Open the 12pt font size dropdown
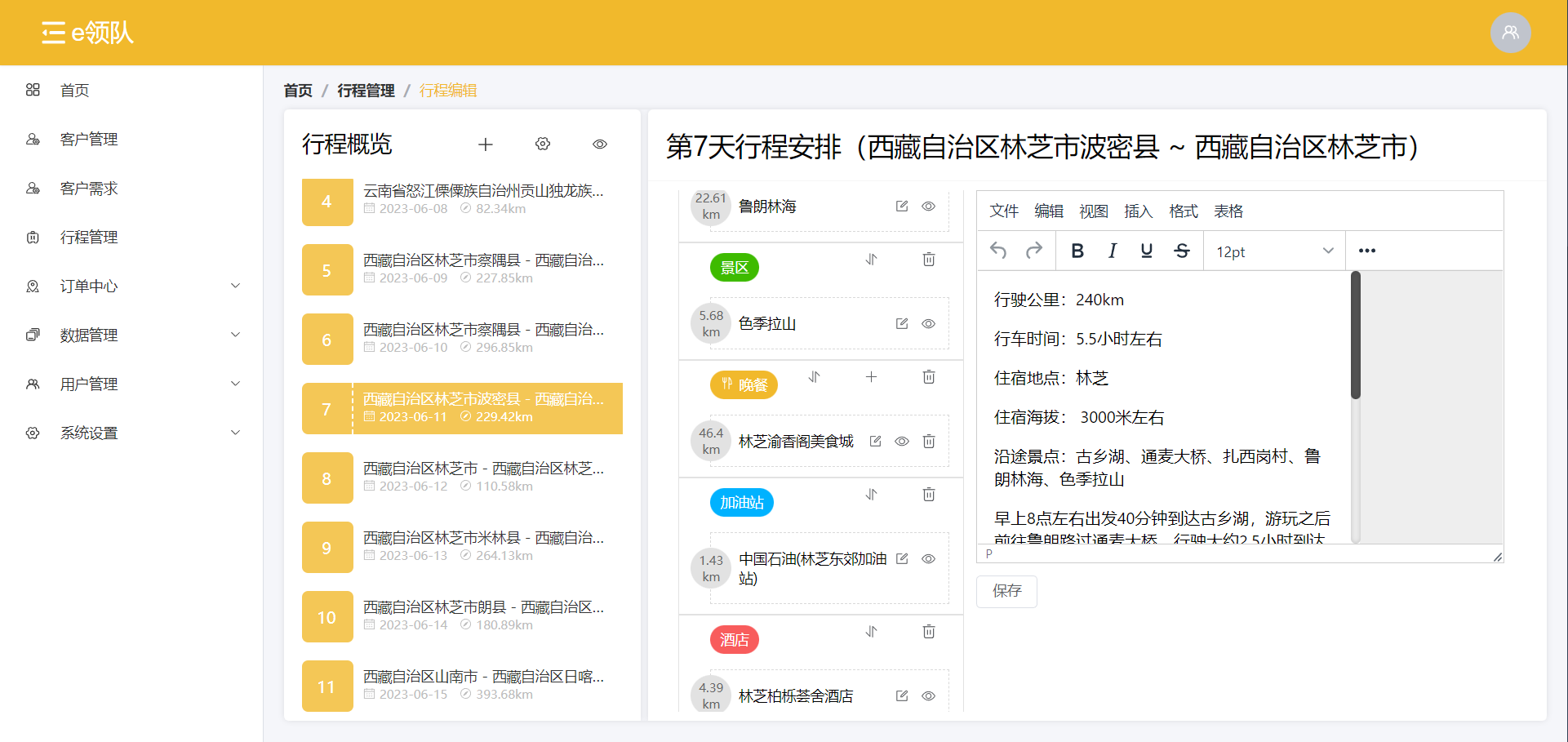The height and width of the screenshot is (742, 1568). click(1275, 251)
